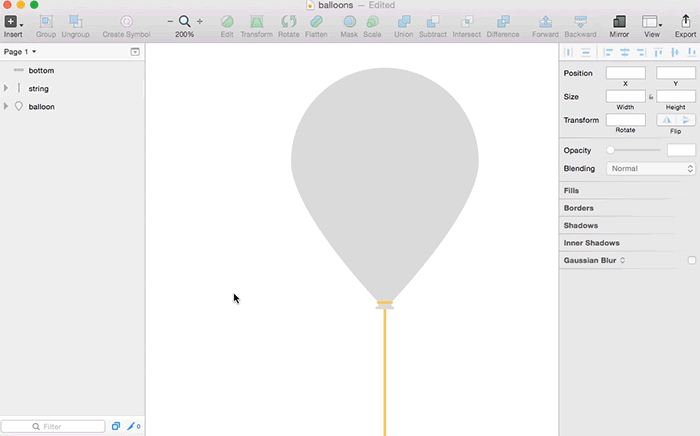Toggle the layer list pages icon
The height and width of the screenshot is (436, 700).
pyautogui.click(x=116, y=426)
